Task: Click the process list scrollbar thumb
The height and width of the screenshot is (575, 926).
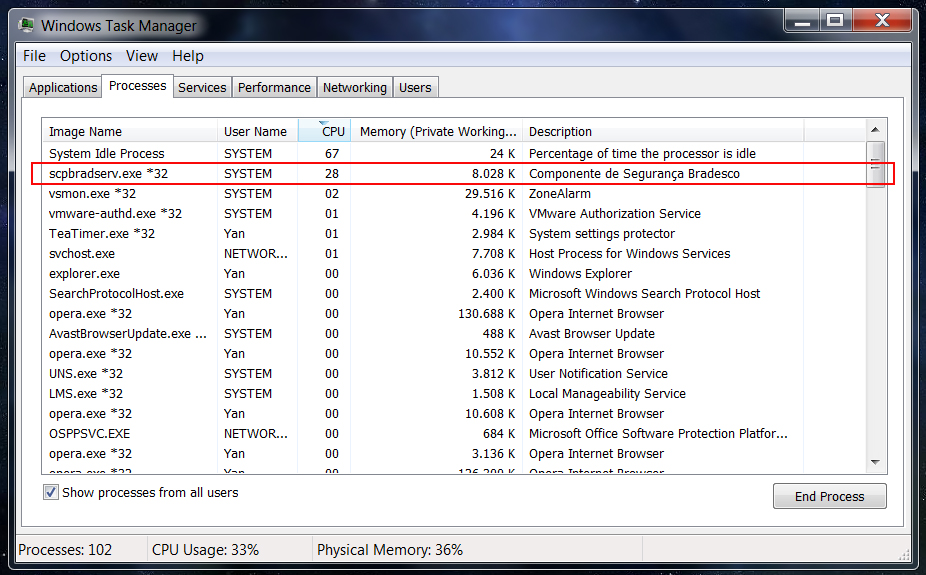Action: point(875,164)
